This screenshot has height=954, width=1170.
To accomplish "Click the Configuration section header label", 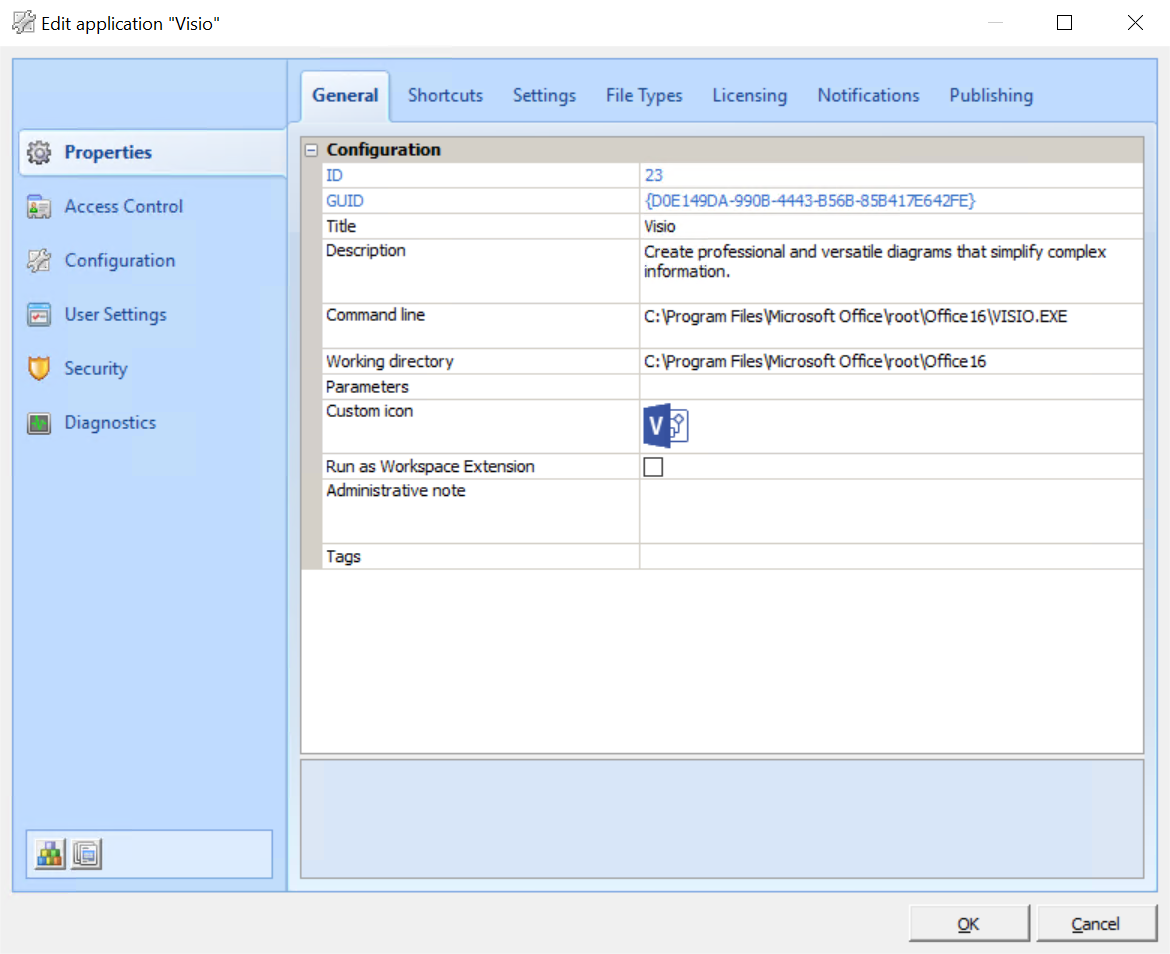I will (x=384, y=150).
